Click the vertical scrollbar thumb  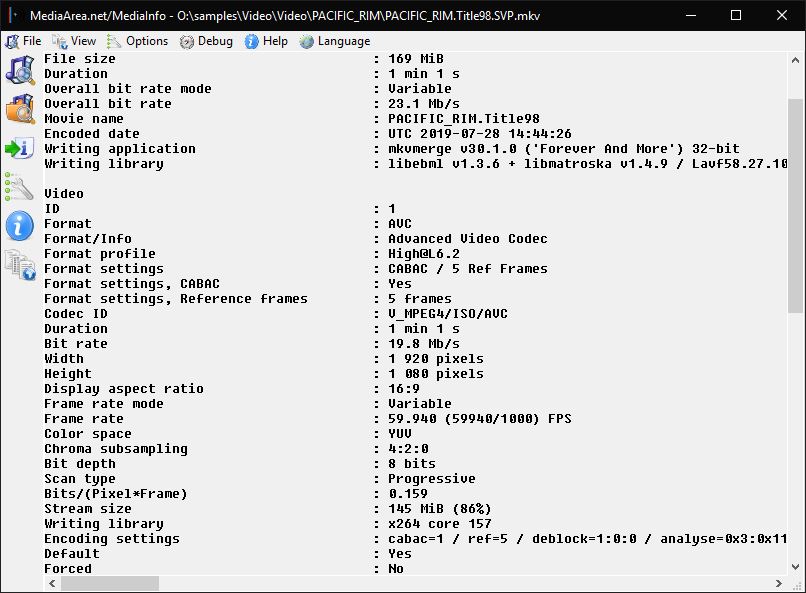click(795, 205)
